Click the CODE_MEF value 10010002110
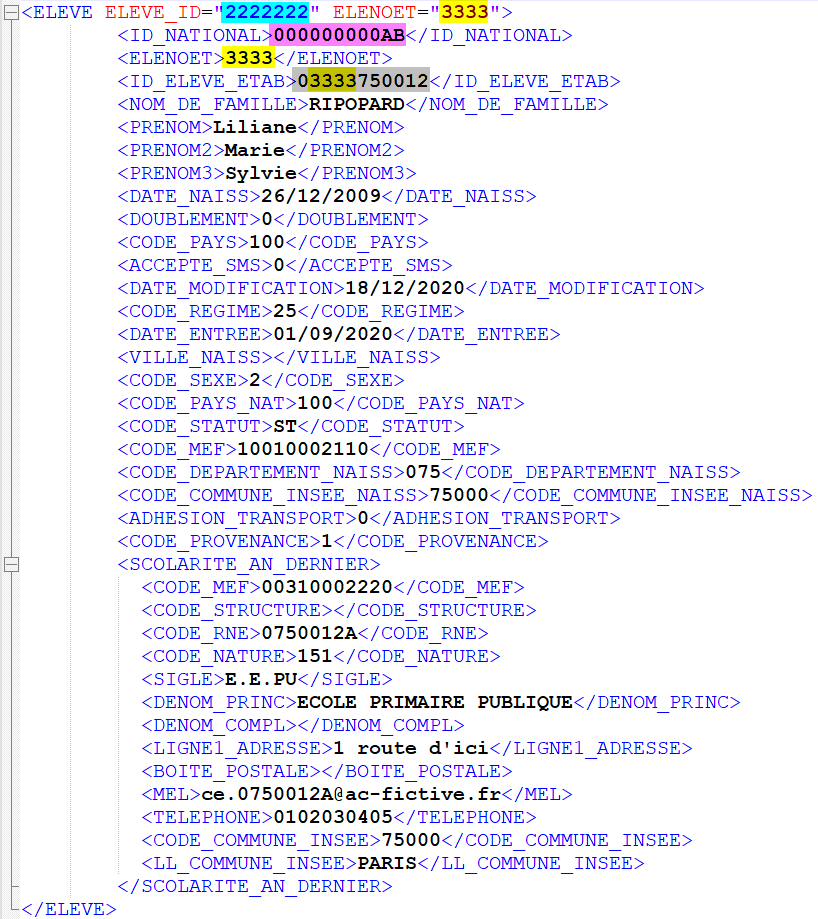Screen dimensions: 818x919 pos(303,449)
